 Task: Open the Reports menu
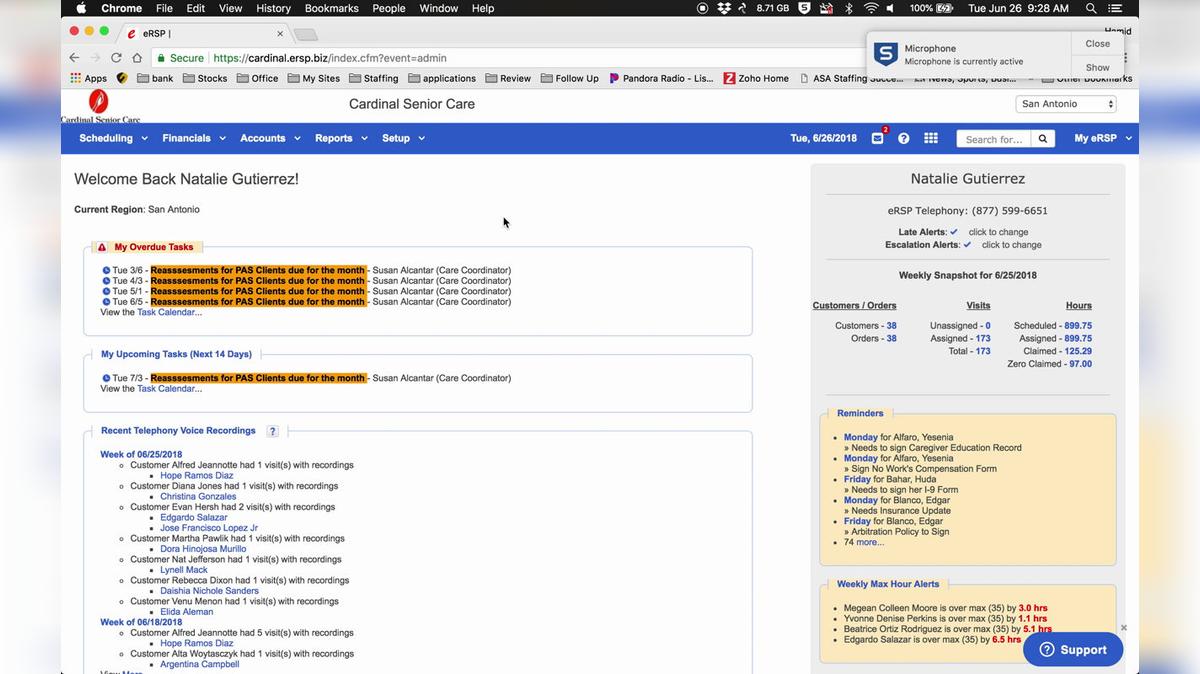click(341, 139)
